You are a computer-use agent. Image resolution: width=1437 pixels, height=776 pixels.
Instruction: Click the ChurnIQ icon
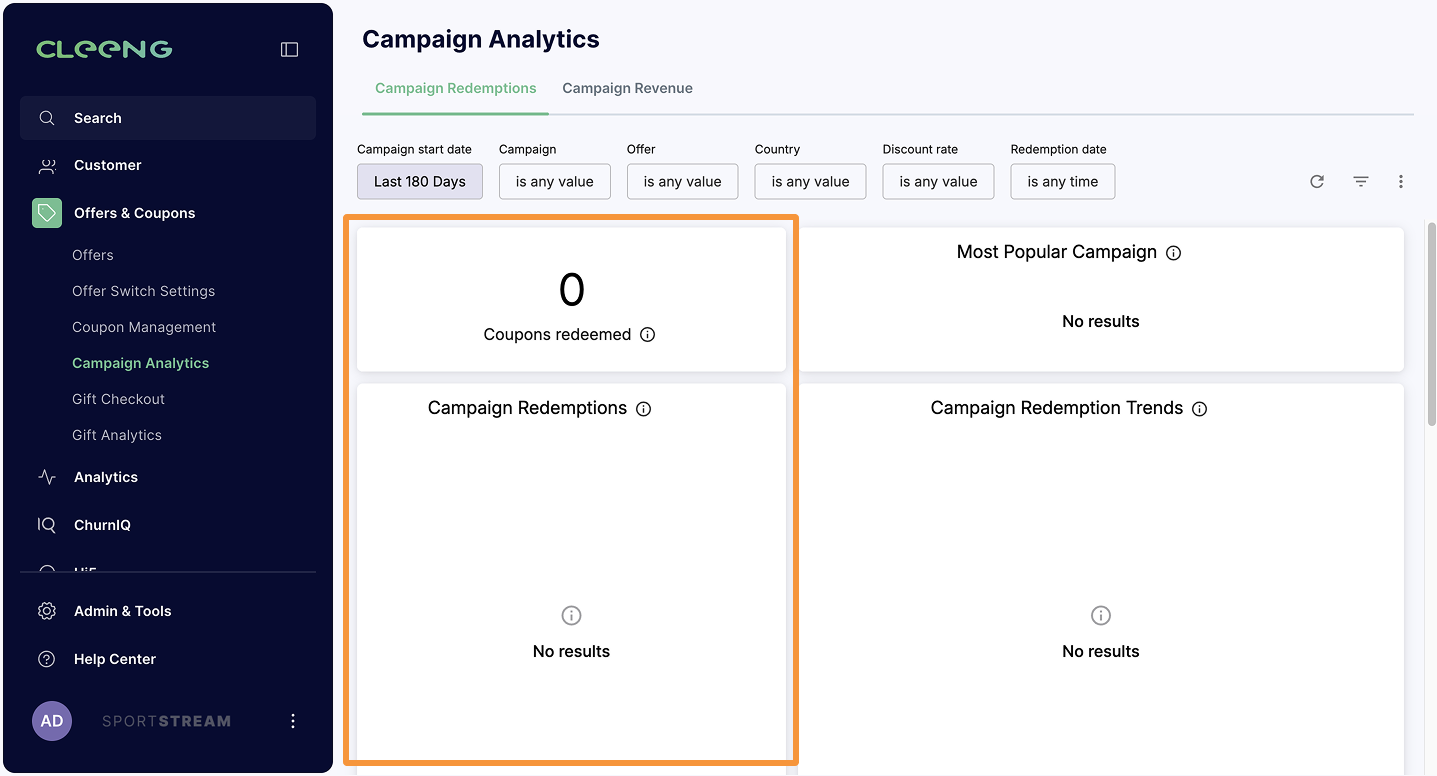click(x=47, y=525)
